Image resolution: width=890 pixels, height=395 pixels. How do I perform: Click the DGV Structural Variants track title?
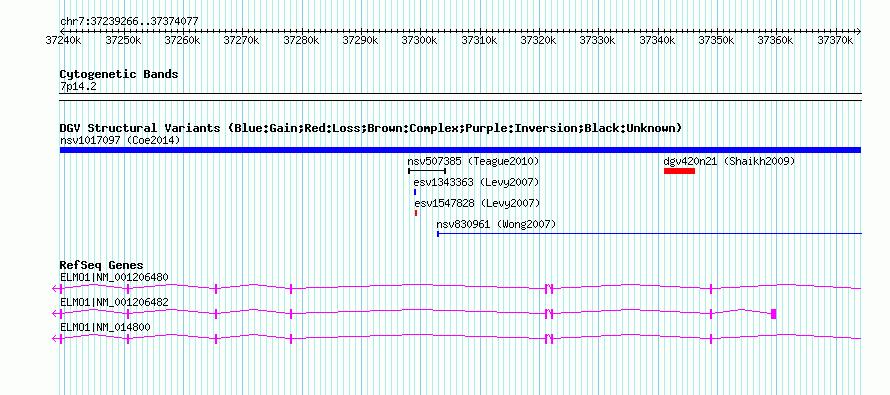pos(371,128)
